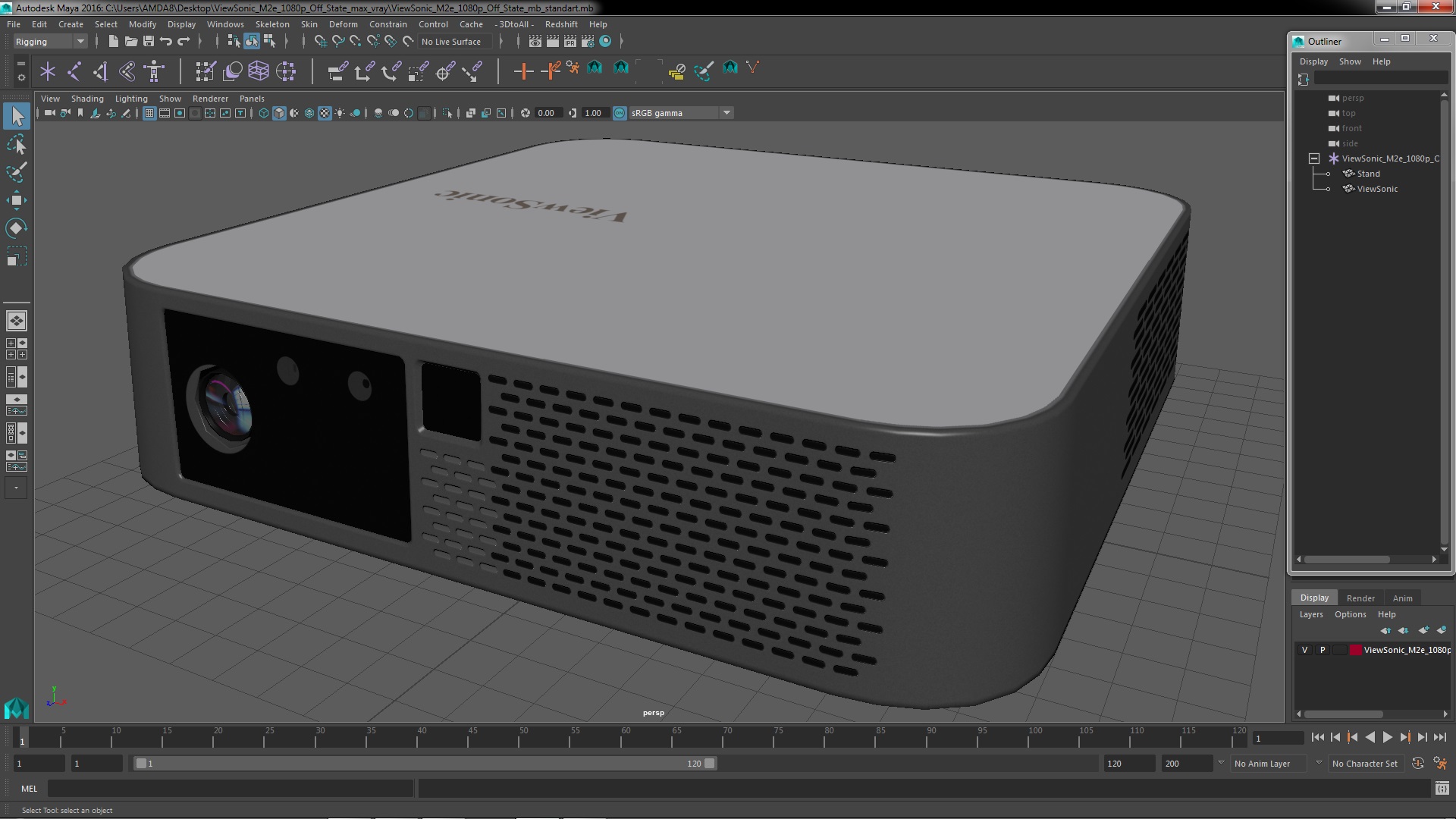Toggle layer playback P box
1456x819 pixels.
pos(1323,650)
